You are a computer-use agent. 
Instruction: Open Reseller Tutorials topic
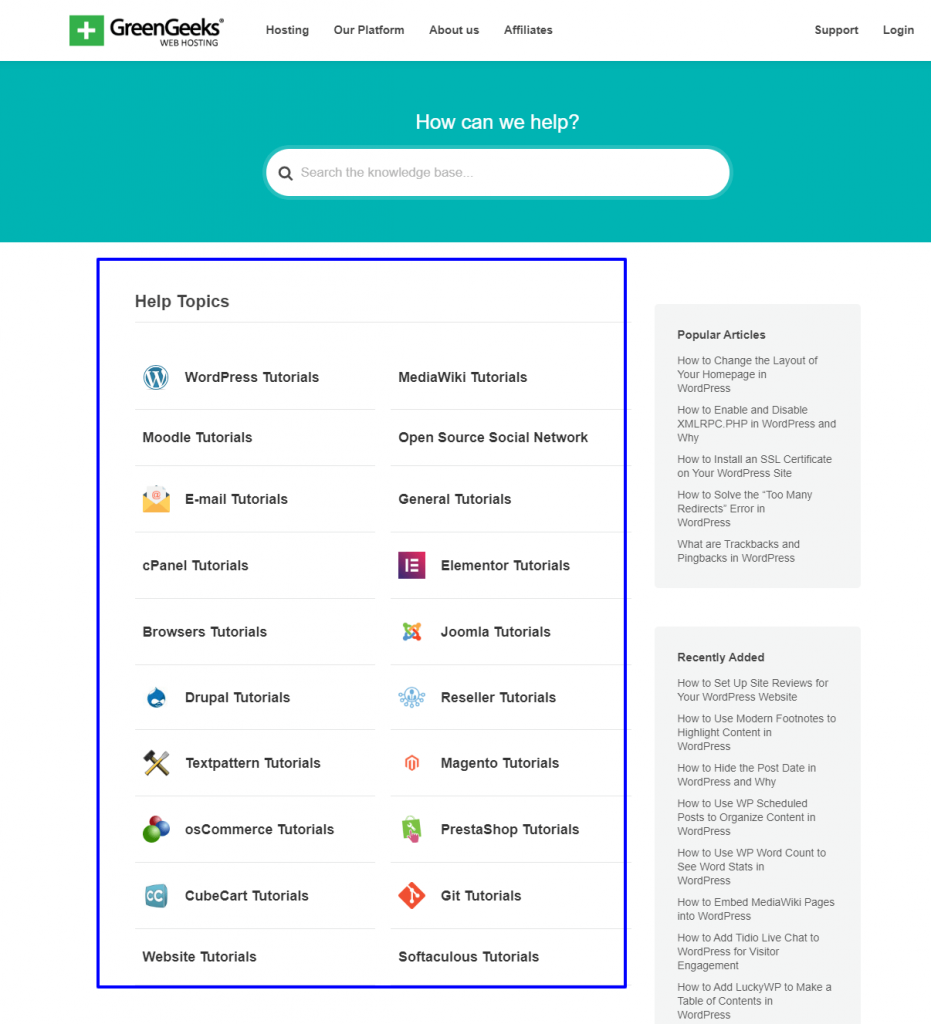(498, 697)
